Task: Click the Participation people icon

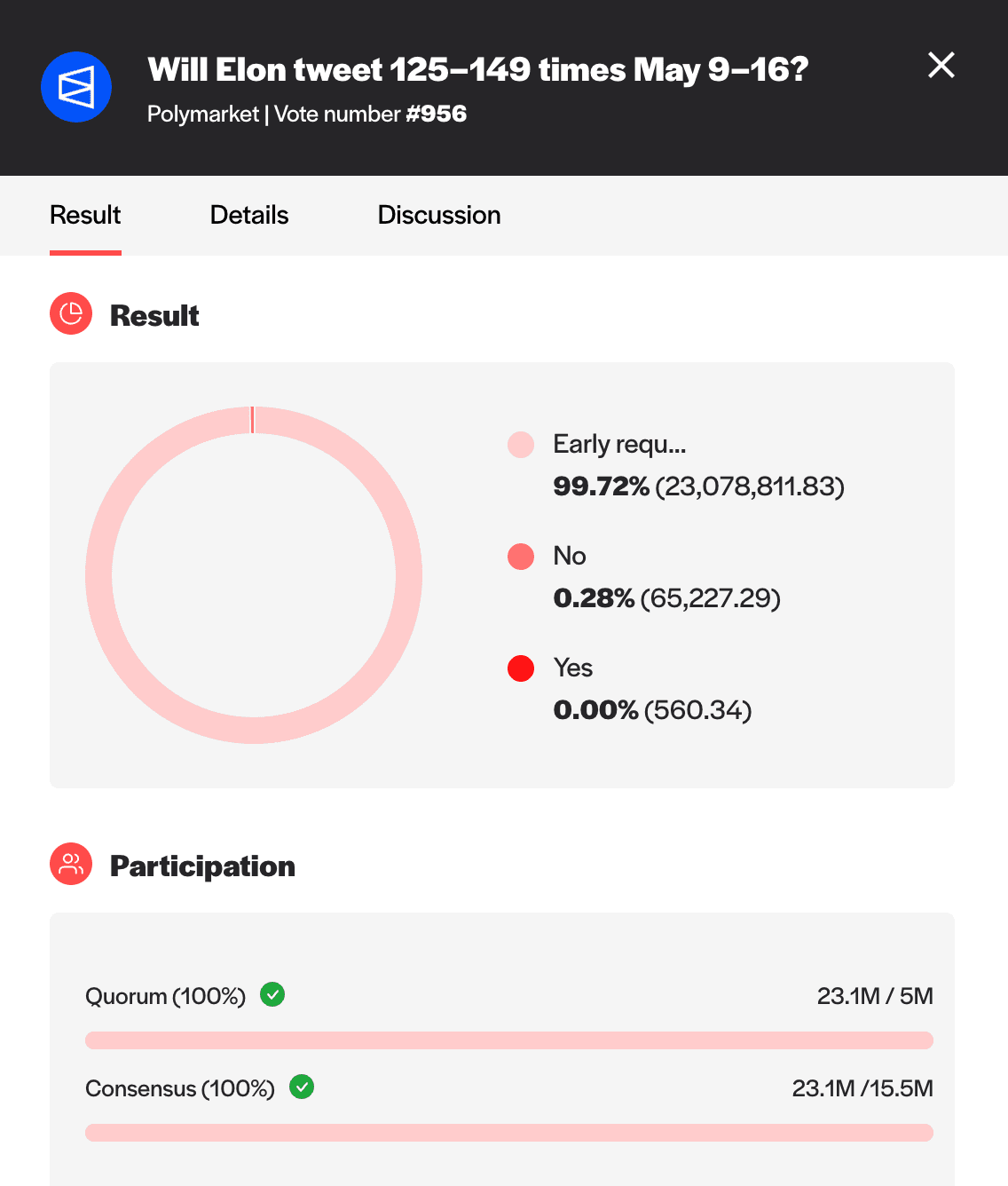Action: pos(71,864)
